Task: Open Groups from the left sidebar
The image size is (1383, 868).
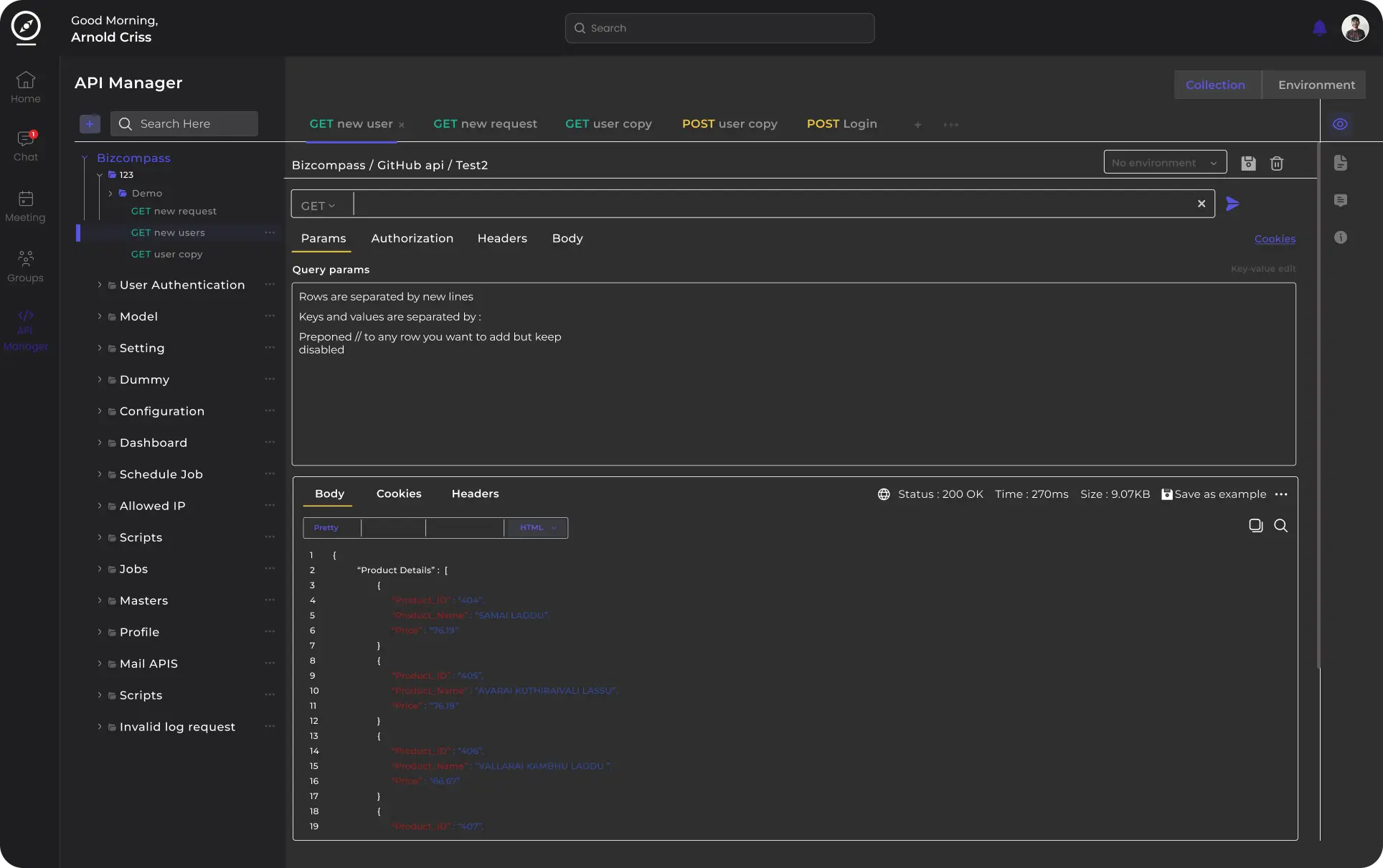Action: (26, 266)
